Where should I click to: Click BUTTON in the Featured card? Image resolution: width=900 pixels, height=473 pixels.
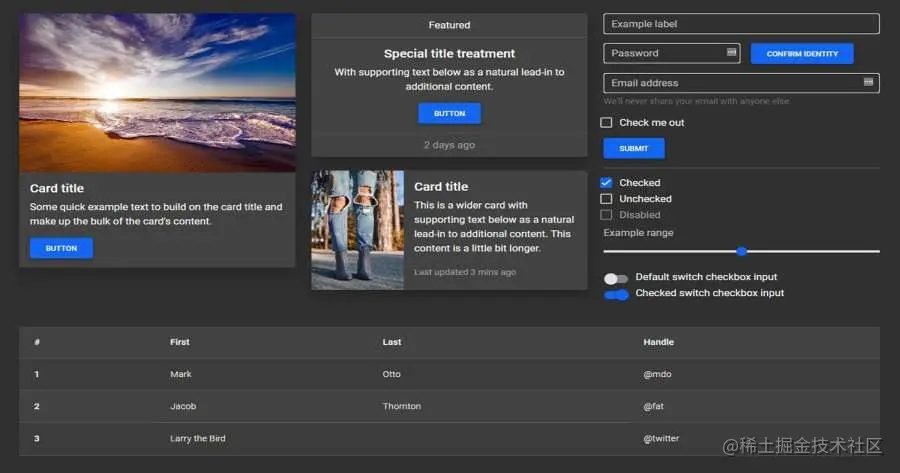449,114
